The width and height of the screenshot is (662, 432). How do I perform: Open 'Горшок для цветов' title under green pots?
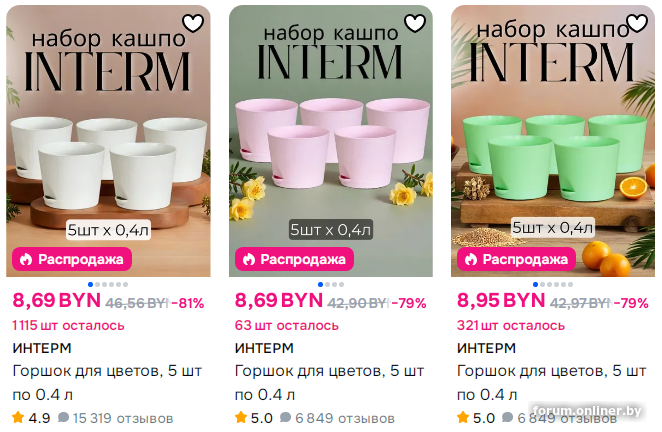(x=551, y=383)
